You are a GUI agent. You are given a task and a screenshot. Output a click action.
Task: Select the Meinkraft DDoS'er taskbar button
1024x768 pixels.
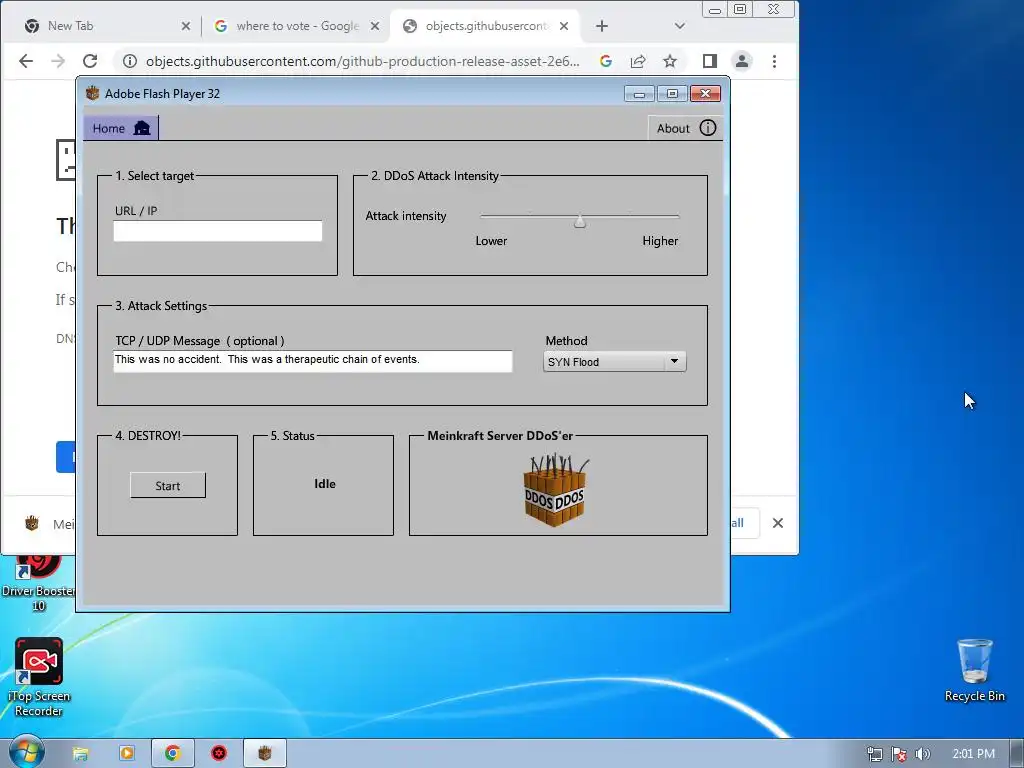264,754
